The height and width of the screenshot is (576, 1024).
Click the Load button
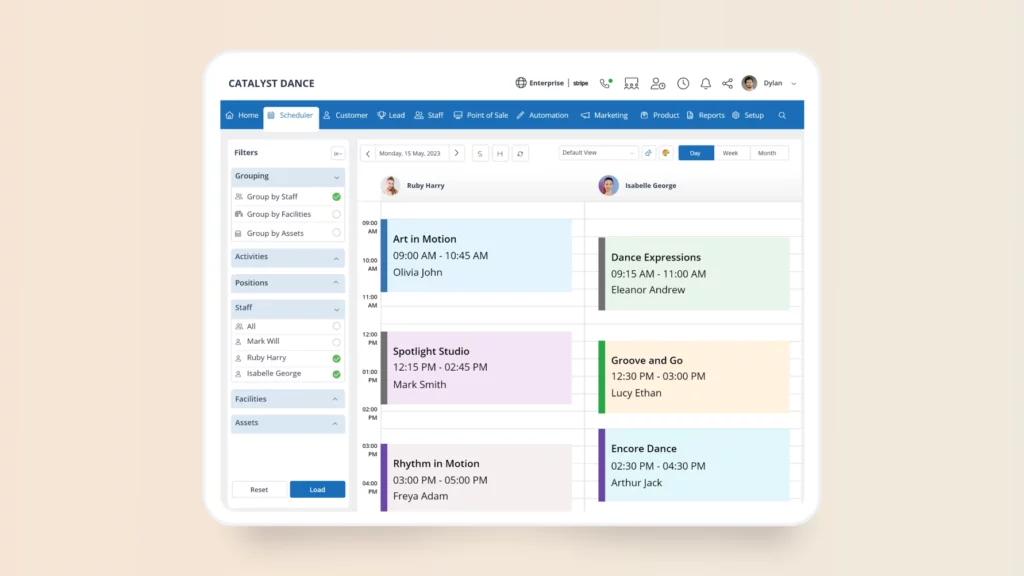(x=317, y=490)
